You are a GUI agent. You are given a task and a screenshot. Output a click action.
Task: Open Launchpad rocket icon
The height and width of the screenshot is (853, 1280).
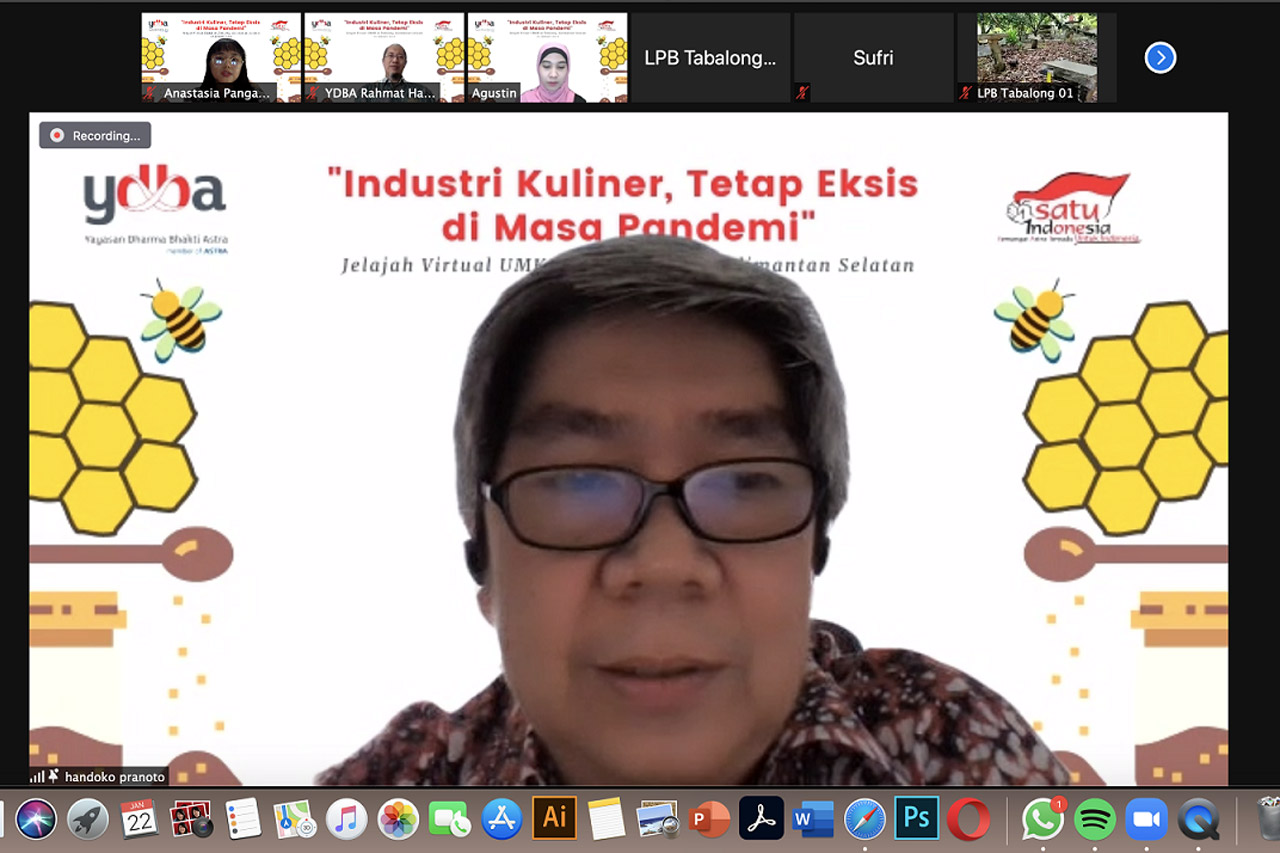[x=88, y=820]
